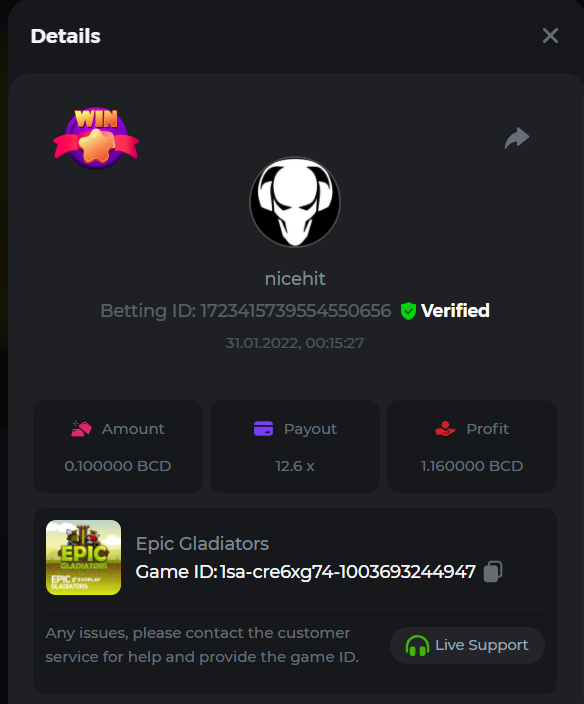
Task: Click the 12.6 x payout value
Action: [295, 466]
